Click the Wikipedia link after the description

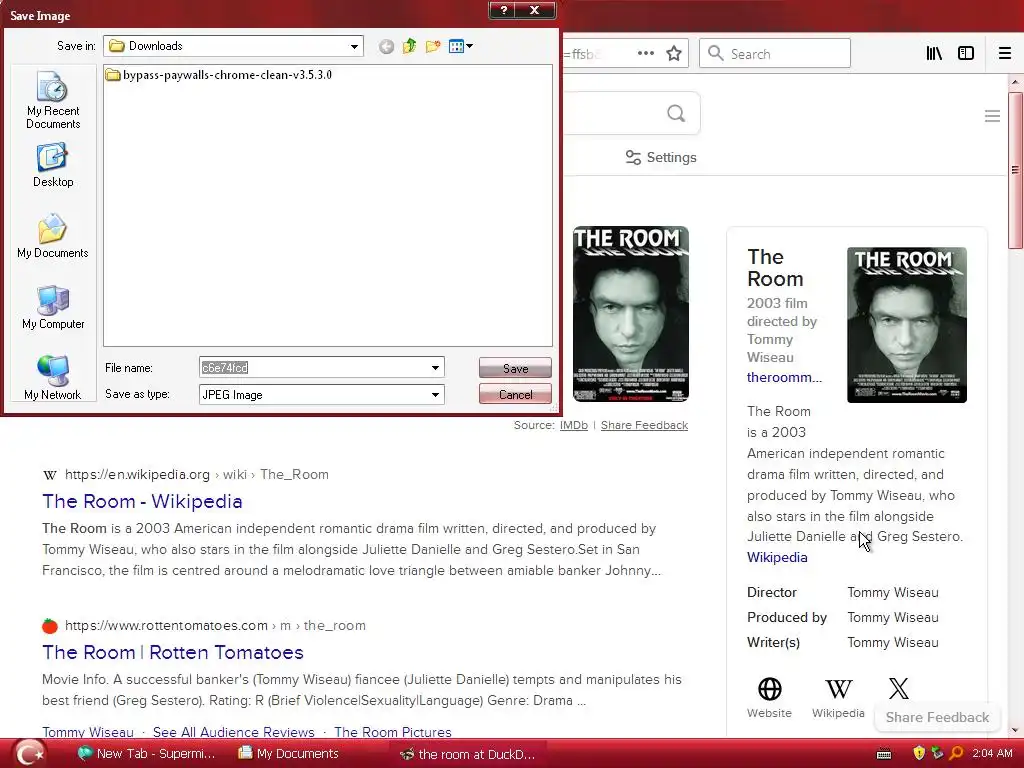point(777,557)
